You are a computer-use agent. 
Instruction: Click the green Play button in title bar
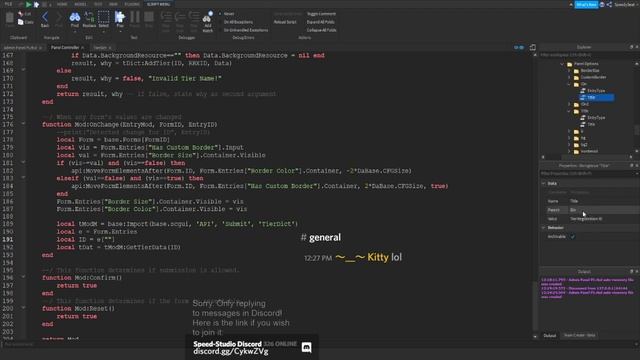(x=28, y=4)
